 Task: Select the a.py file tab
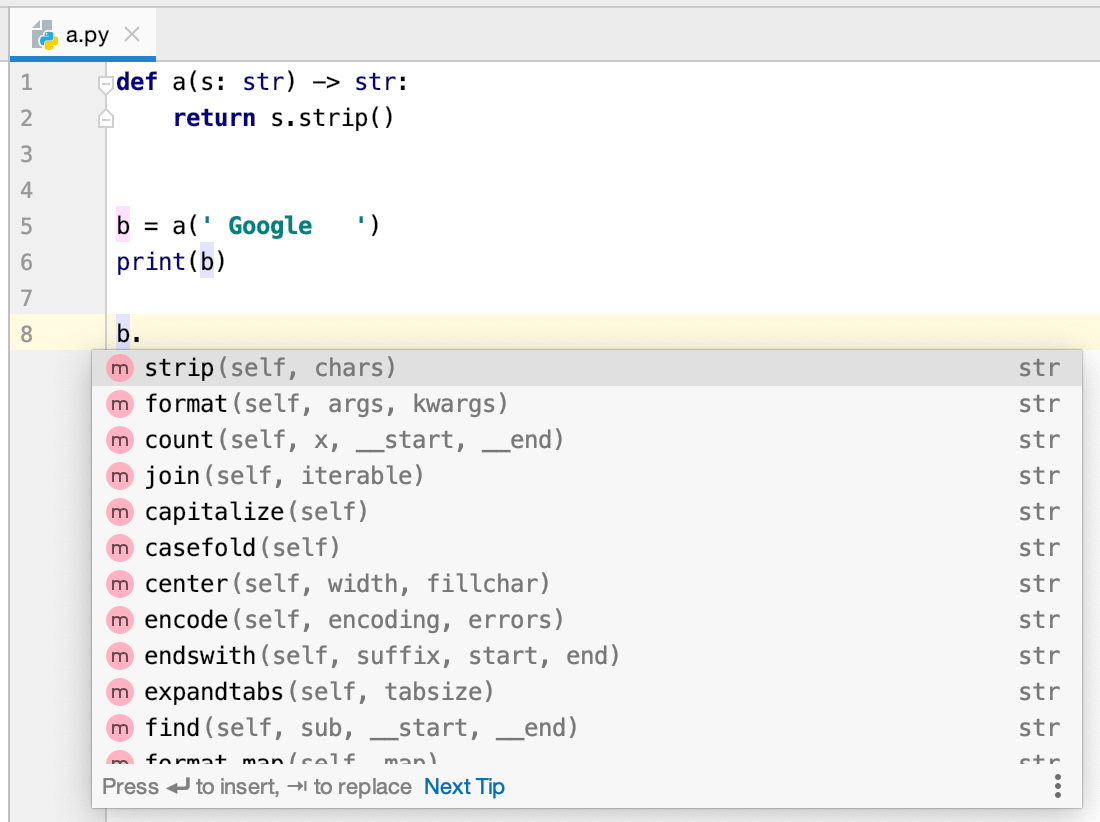85,36
